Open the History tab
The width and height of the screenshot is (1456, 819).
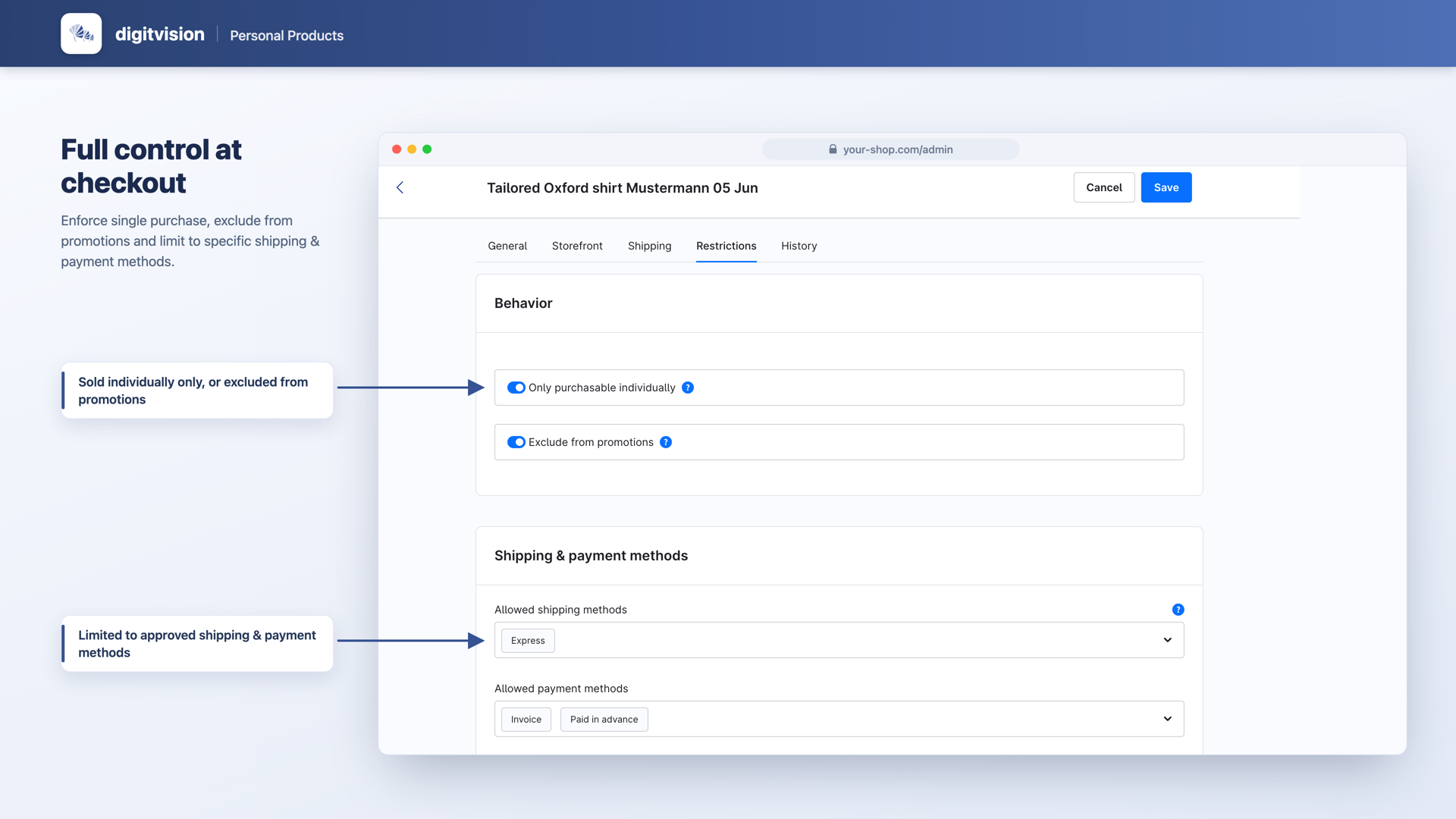tap(799, 246)
